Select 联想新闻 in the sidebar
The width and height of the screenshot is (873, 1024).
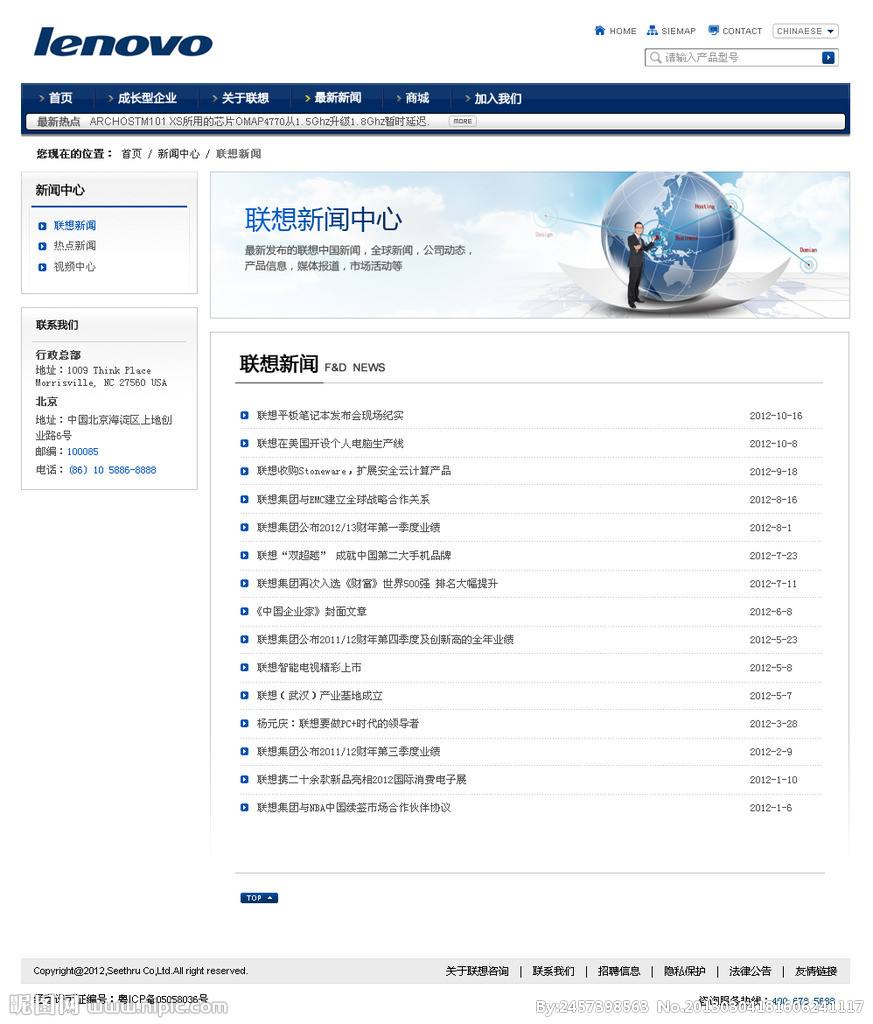[x=74, y=225]
